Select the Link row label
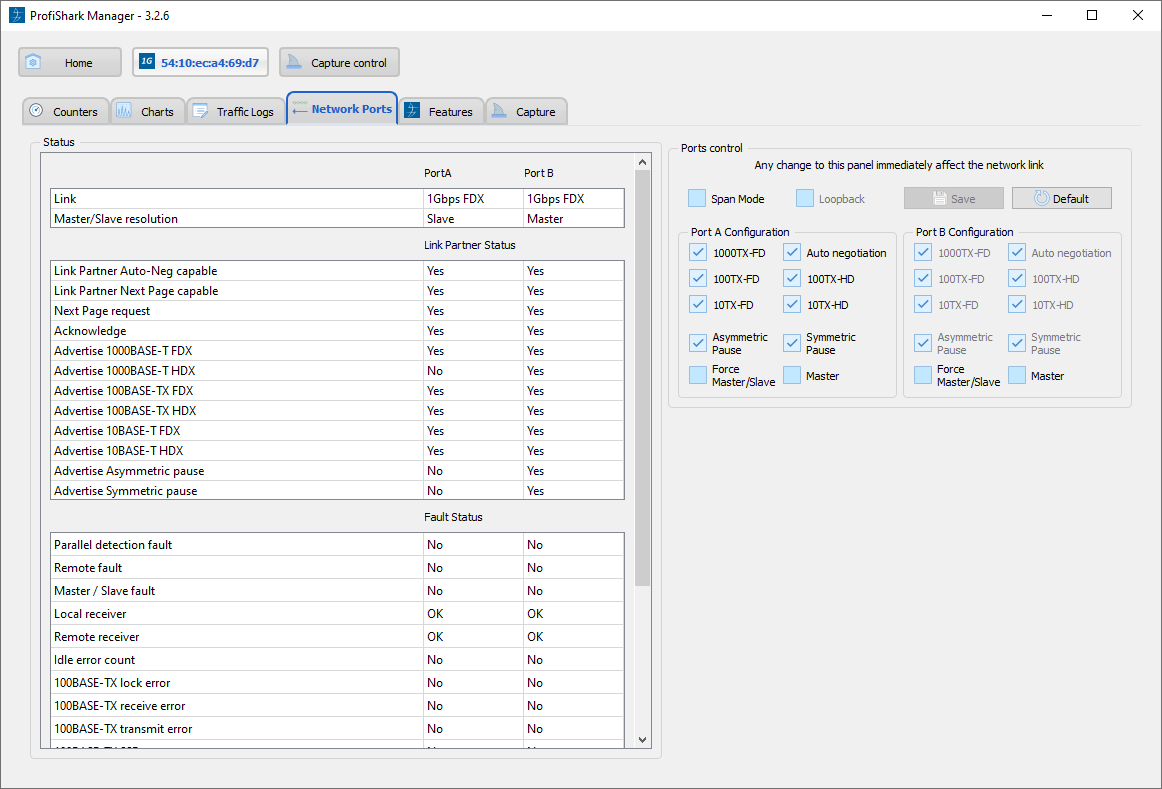The width and height of the screenshot is (1162, 789). [65, 199]
